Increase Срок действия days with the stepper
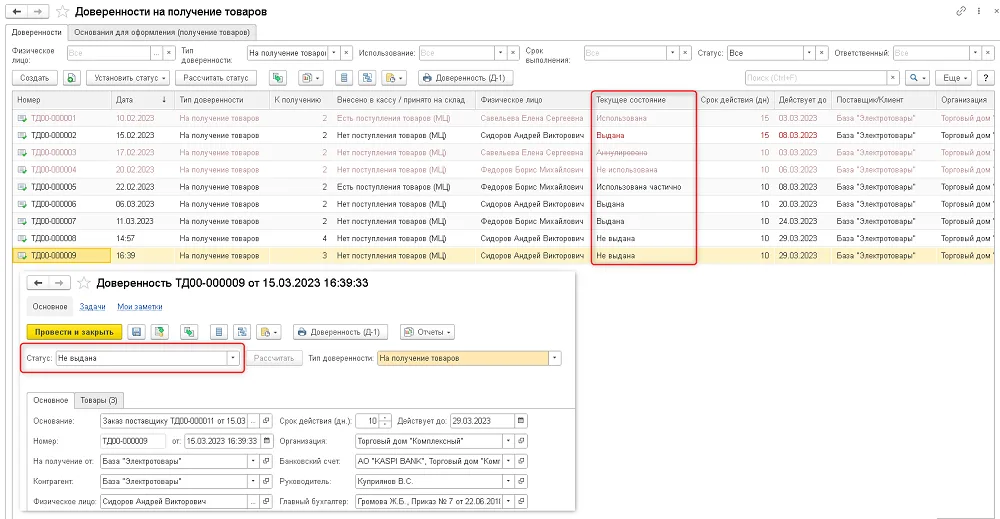This screenshot has height=519, width=1000. click(385, 418)
